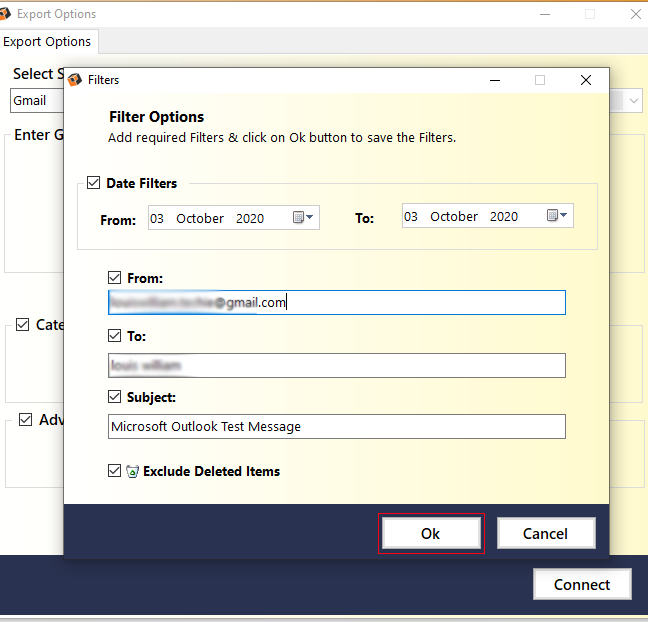648x622 pixels.
Task: Maximize the Filters dialog window
Action: pyautogui.click(x=540, y=80)
